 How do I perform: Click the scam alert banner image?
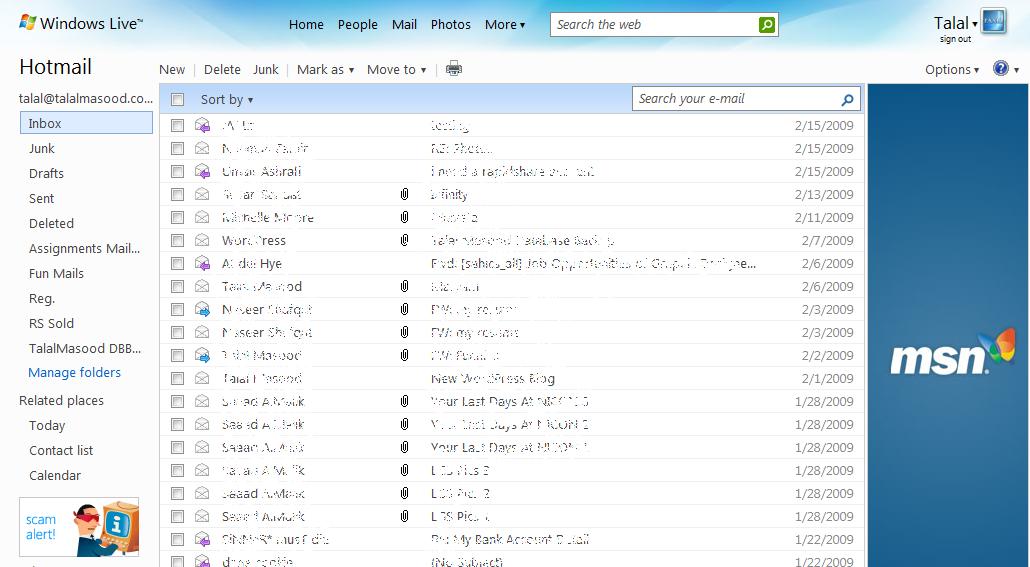click(79, 527)
